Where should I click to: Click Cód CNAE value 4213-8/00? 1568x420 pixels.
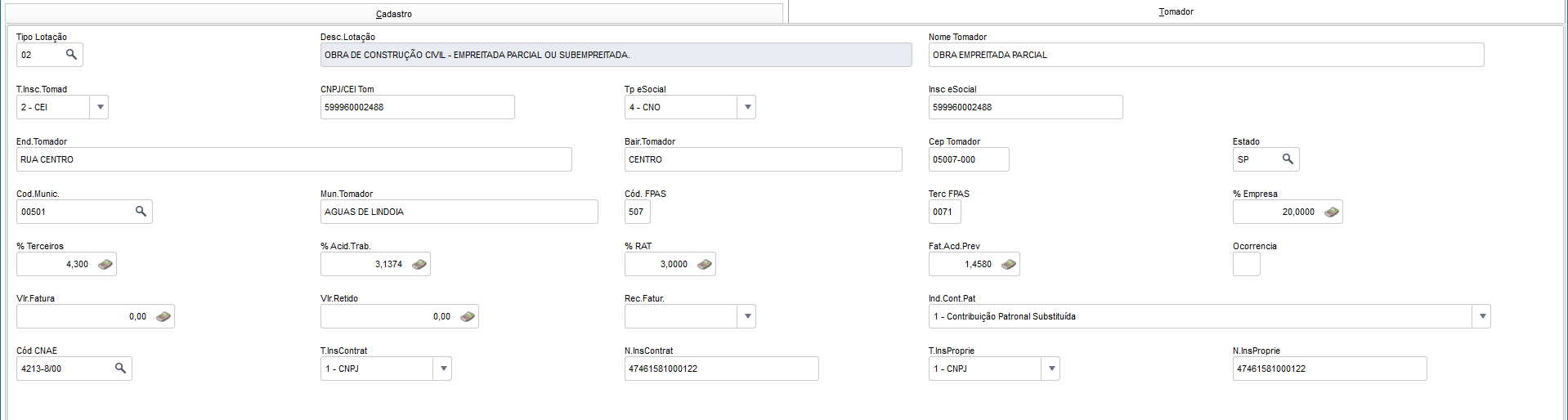41,369
